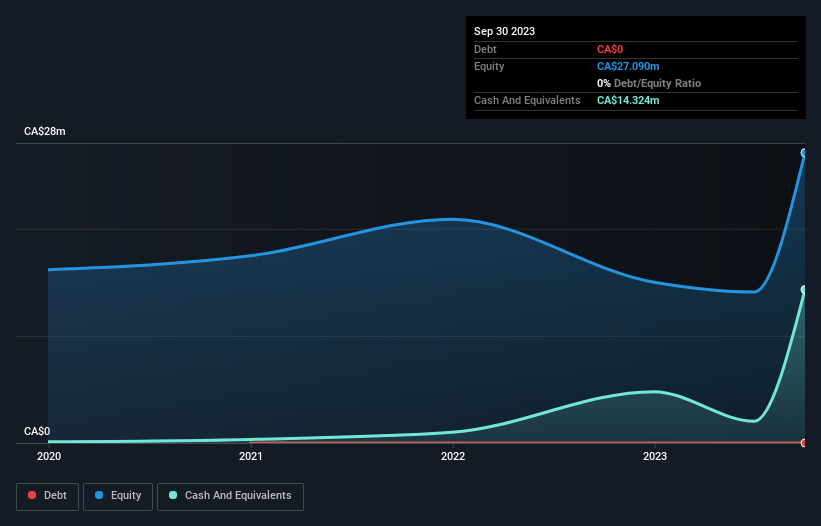Click the blue Equity legend dot

pyautogui.click(x=99, y=495)
